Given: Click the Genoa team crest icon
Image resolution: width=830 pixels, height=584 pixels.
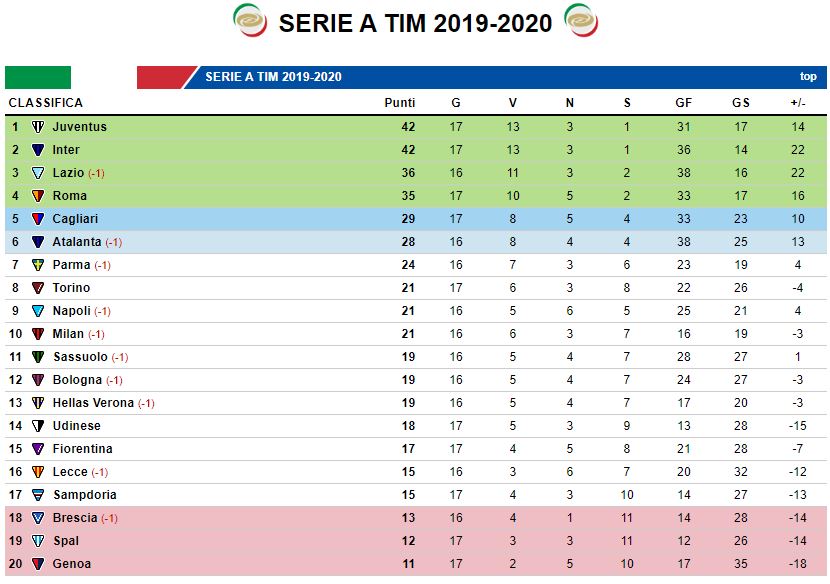Looking at the screenshot, I should pyautogui.click(x=38, y=564).
